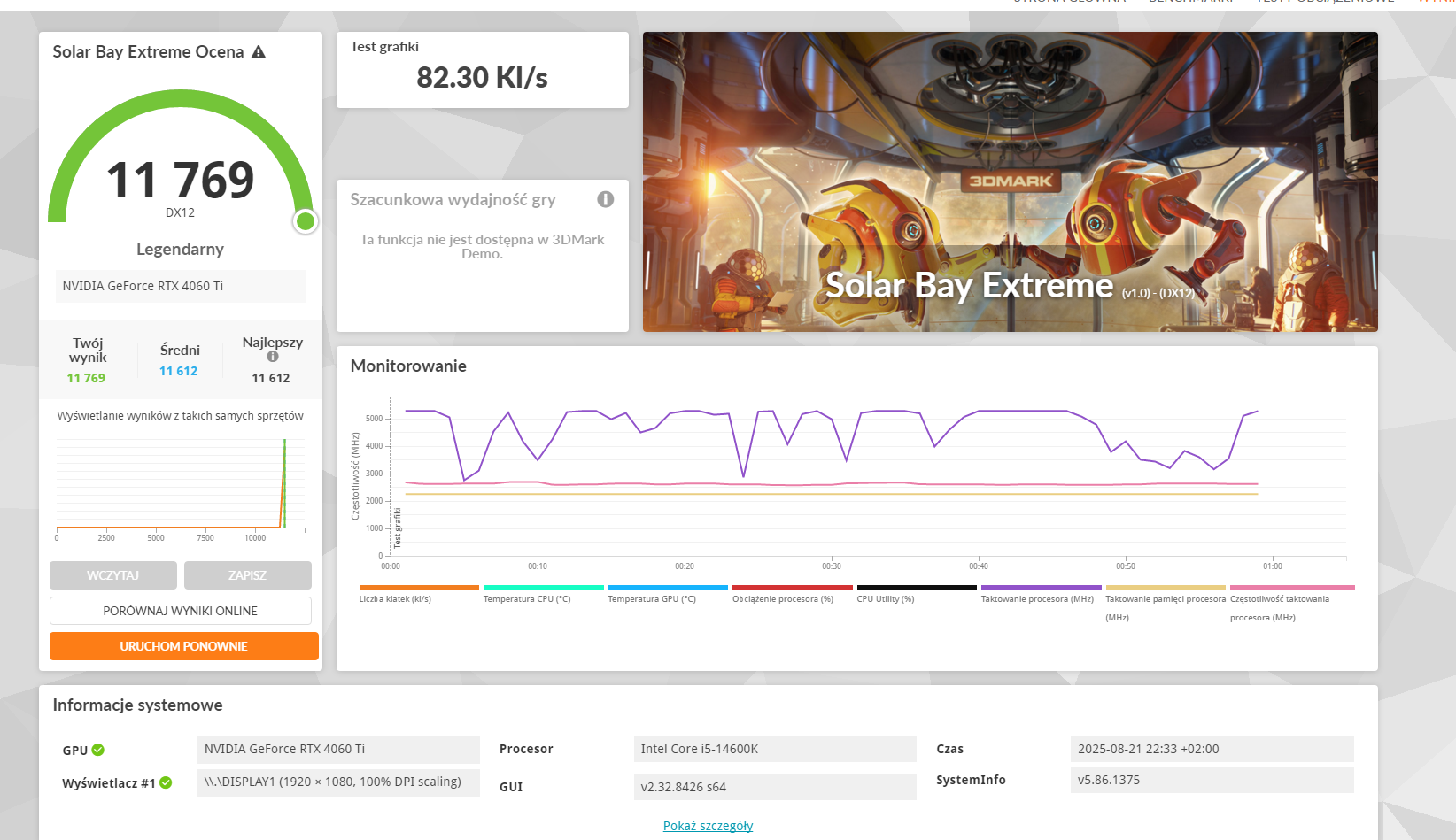
Task: Click the purple Taktowanie procesora (MHz) legend swatch
Action: coord(1041,587)
